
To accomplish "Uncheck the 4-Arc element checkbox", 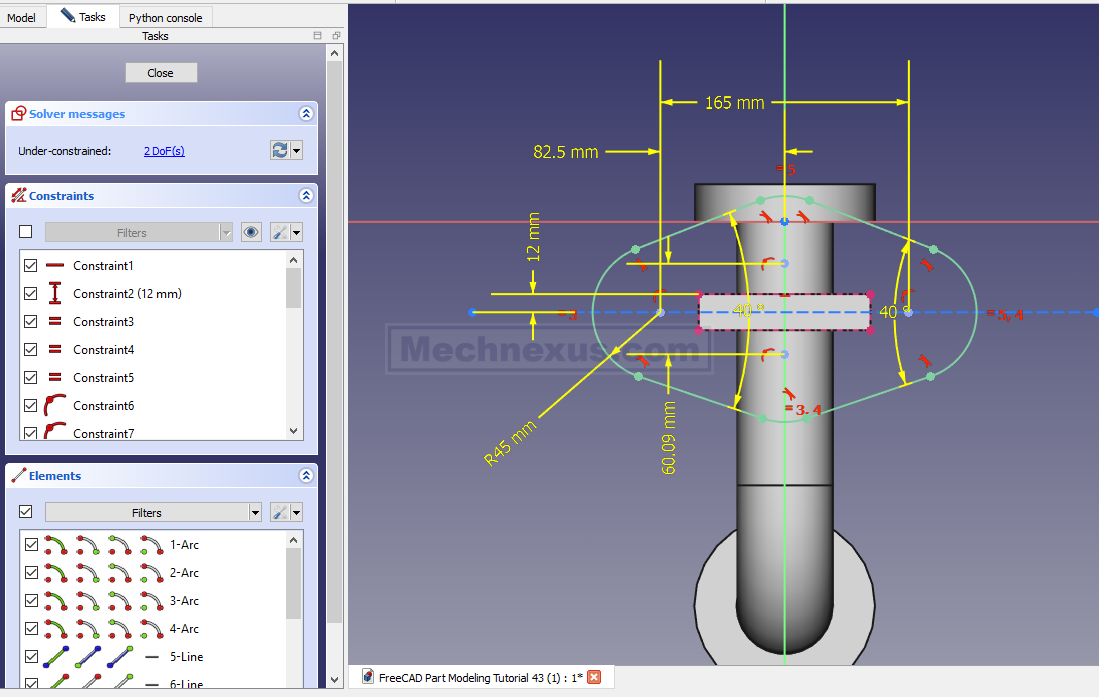I will 31,629.
